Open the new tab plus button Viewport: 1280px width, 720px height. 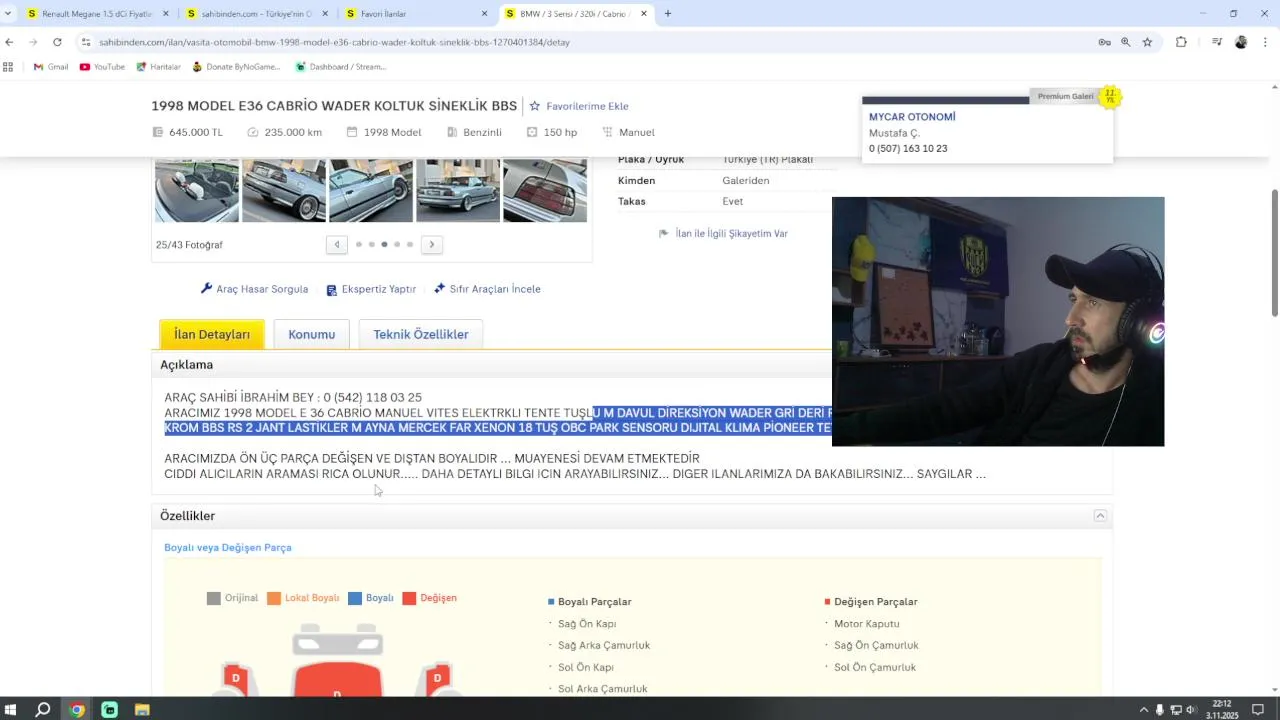coord(668,14)
